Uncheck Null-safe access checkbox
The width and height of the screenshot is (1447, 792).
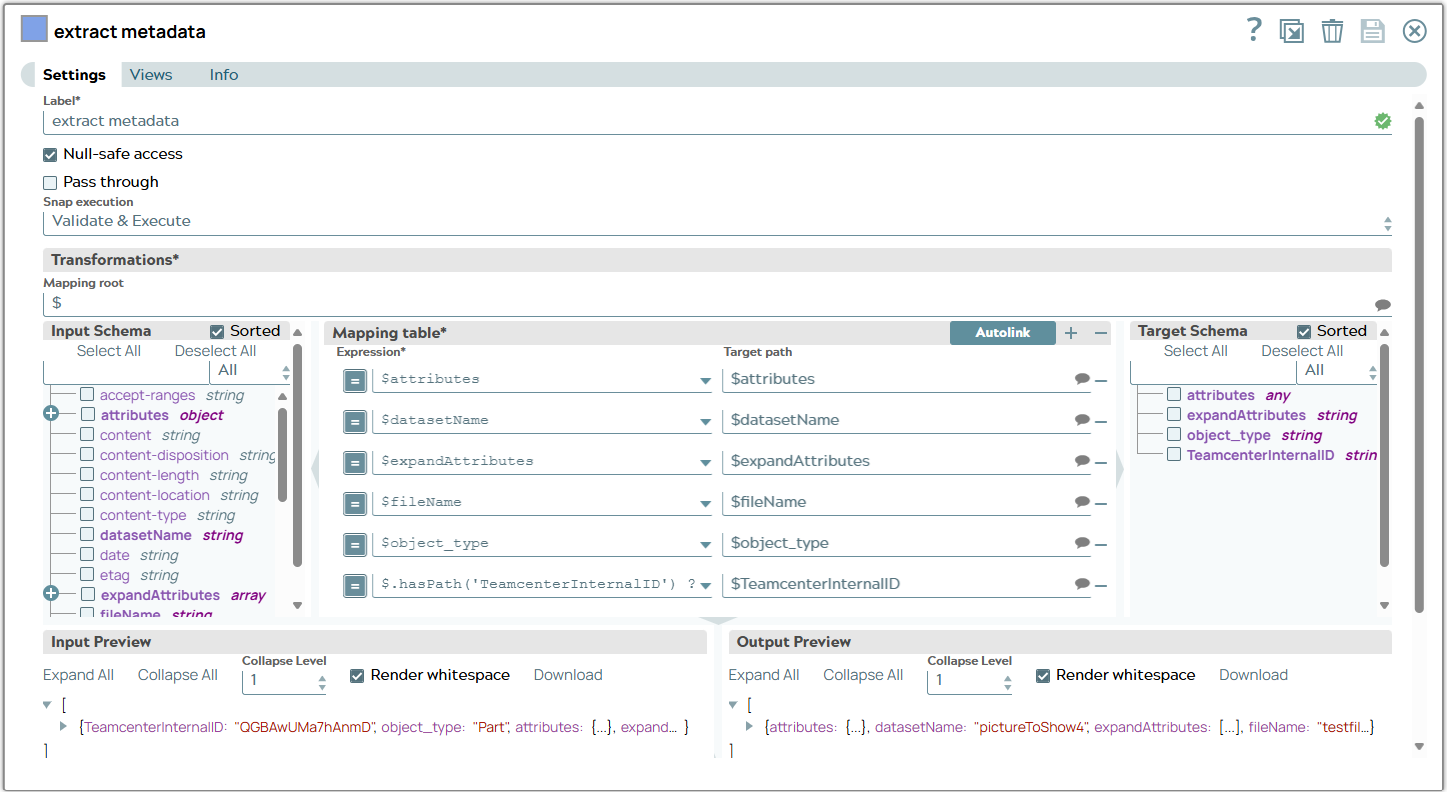50,155
